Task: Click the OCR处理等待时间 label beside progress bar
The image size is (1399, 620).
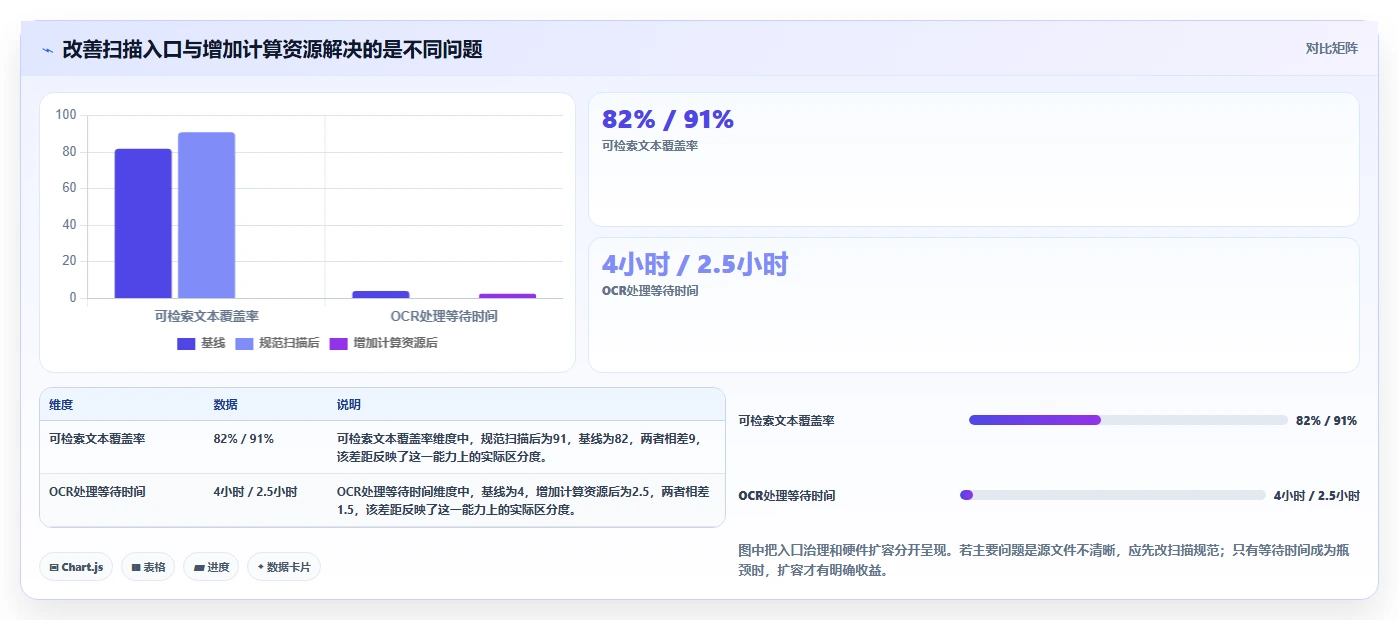Action: pyautogui.click(x=786, y=495)
